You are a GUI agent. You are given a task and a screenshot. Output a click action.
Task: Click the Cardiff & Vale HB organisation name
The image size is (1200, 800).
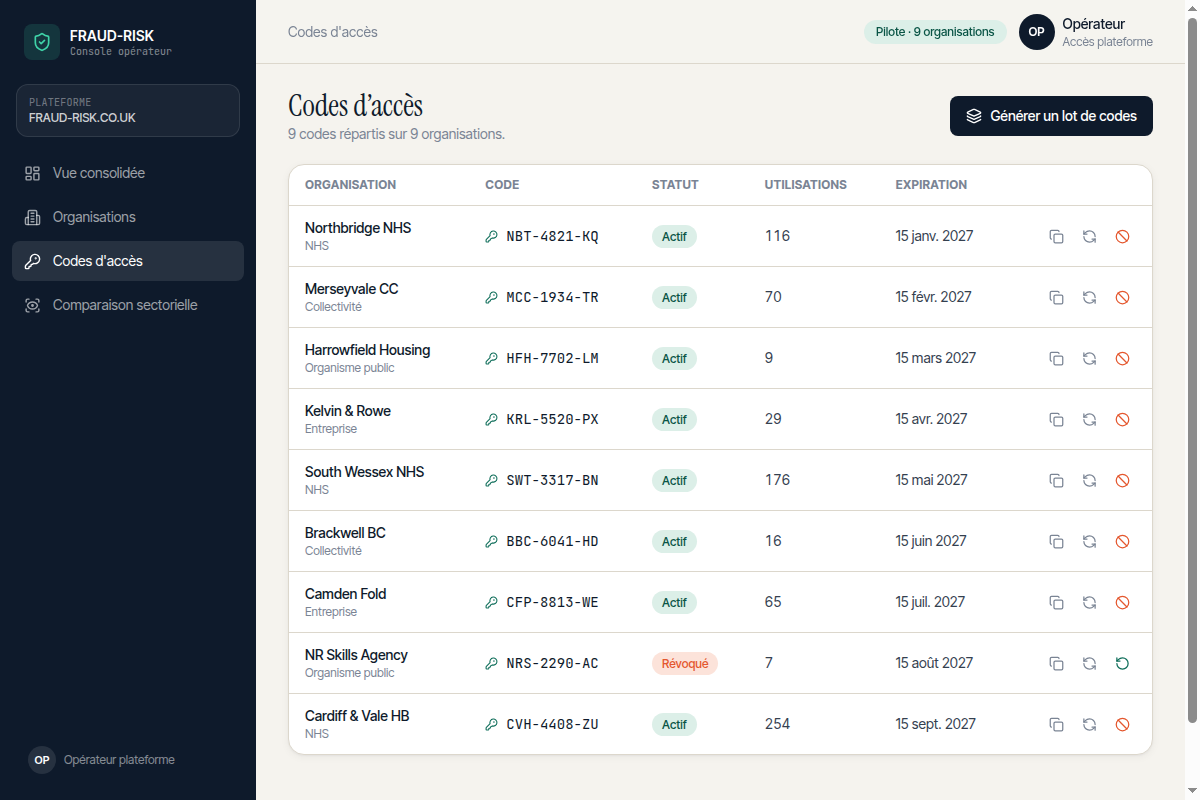tap(357, 716)
